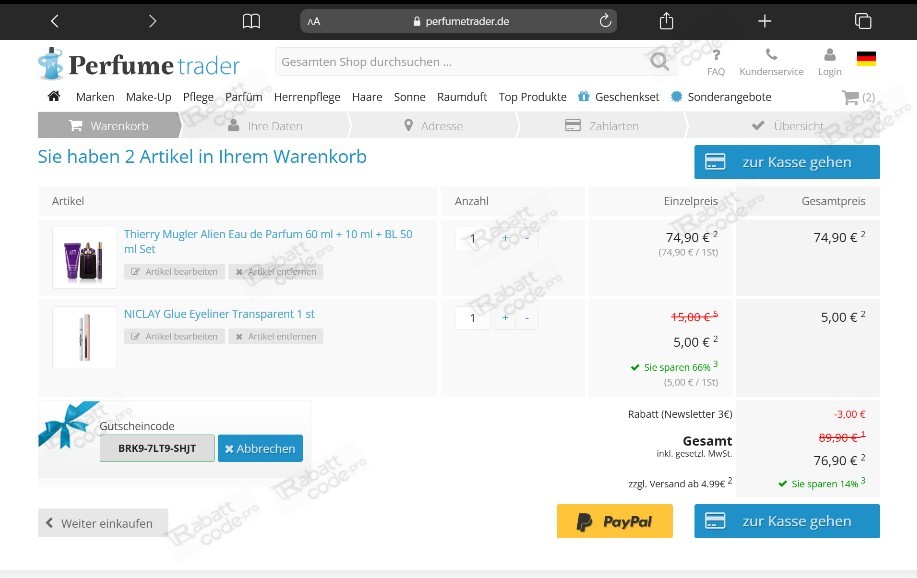This screenshot has width=917, height=578.
Task: Open the Raumduft menu
Action: click(462, 97)
